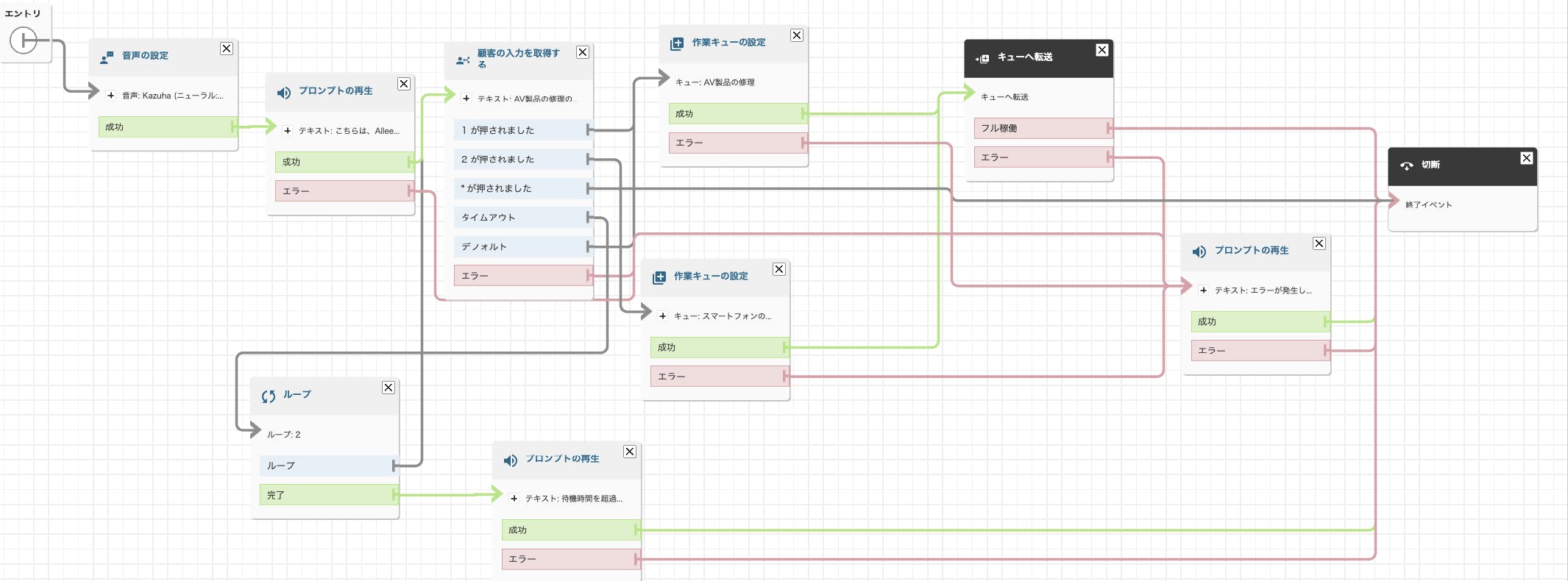Select エラー branch of 待機時間を超過 prompt block
1568x581 pixels.
[571, 559]
